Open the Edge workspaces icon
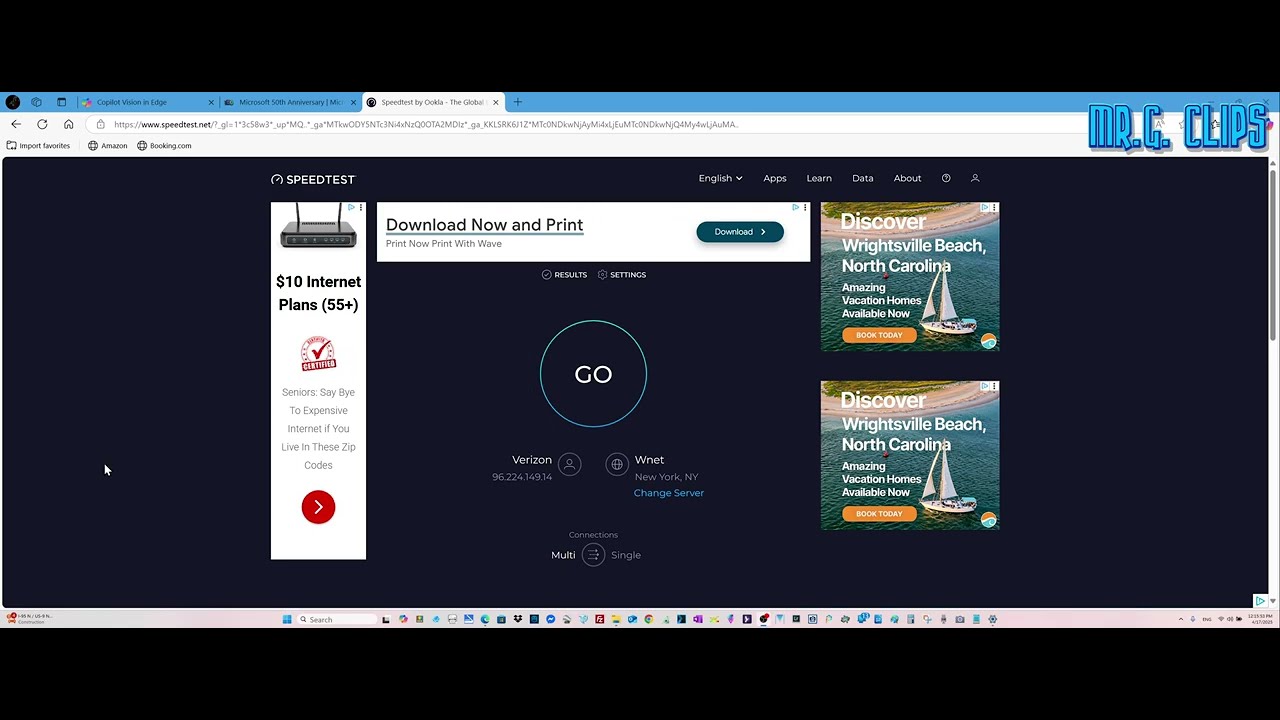The height and width of the screenshot is (720, 1280). pos(36,102)
